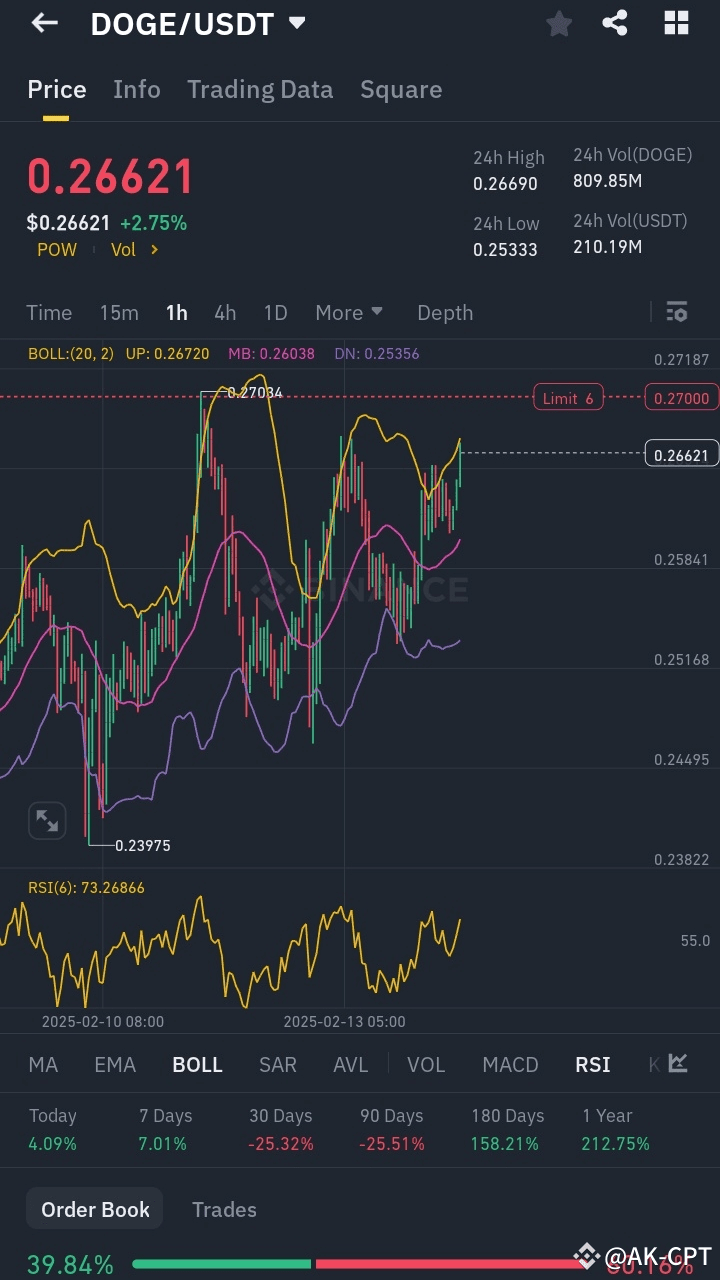Toggle the BOLL indicator off
Screen dimensions: 720x1280
click(197, 1065)
